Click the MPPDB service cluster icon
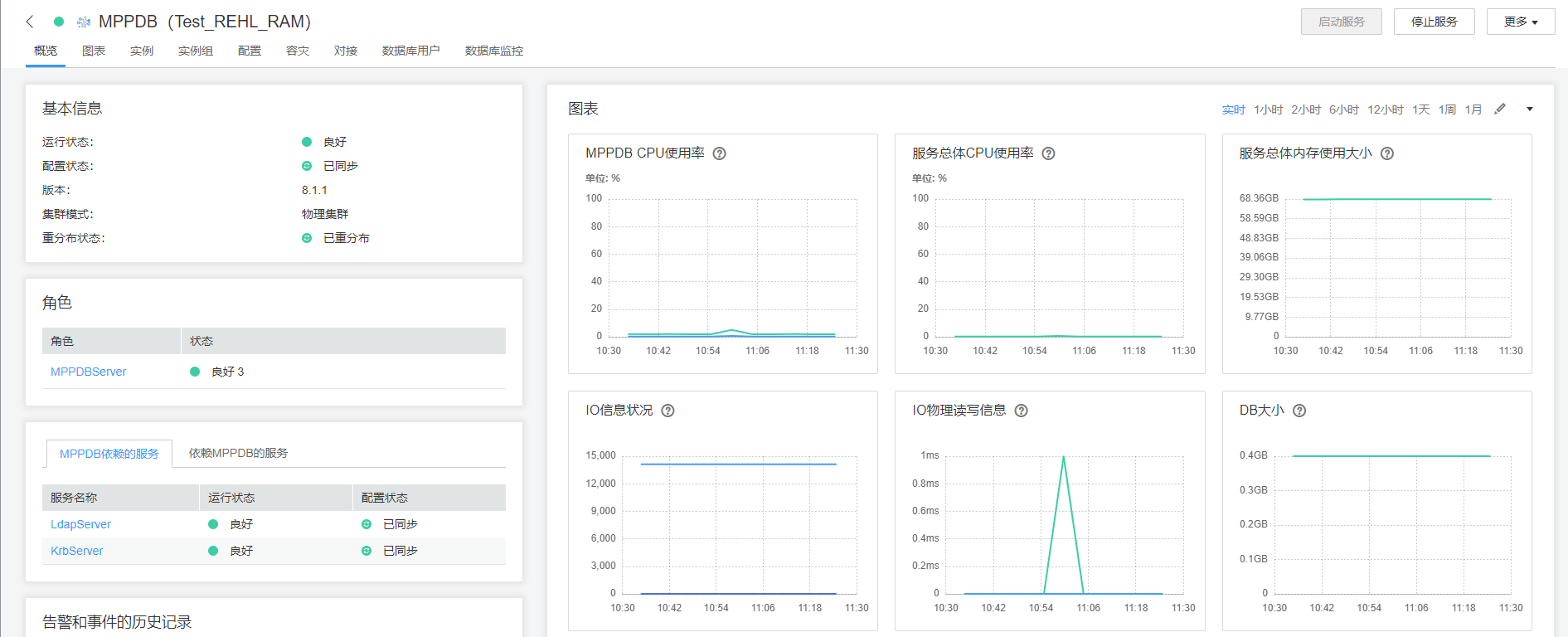Screen dimensions: 1568x637 pos(84,22)
